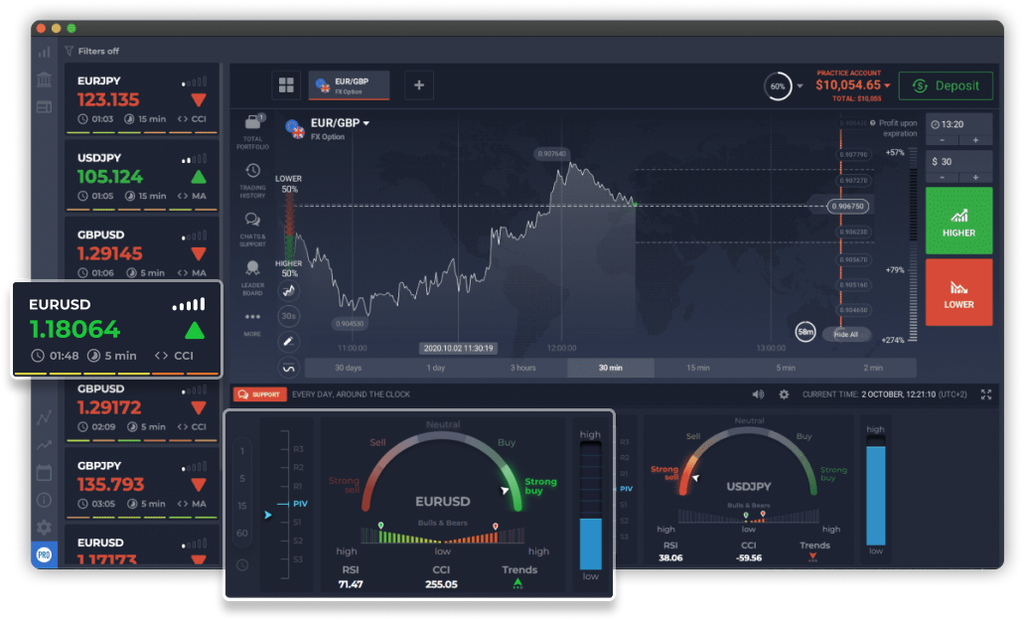Select the GBPUSD 1.29172 card
The height and width of the screenshot is (621, 1024).
tap(142, 411)
